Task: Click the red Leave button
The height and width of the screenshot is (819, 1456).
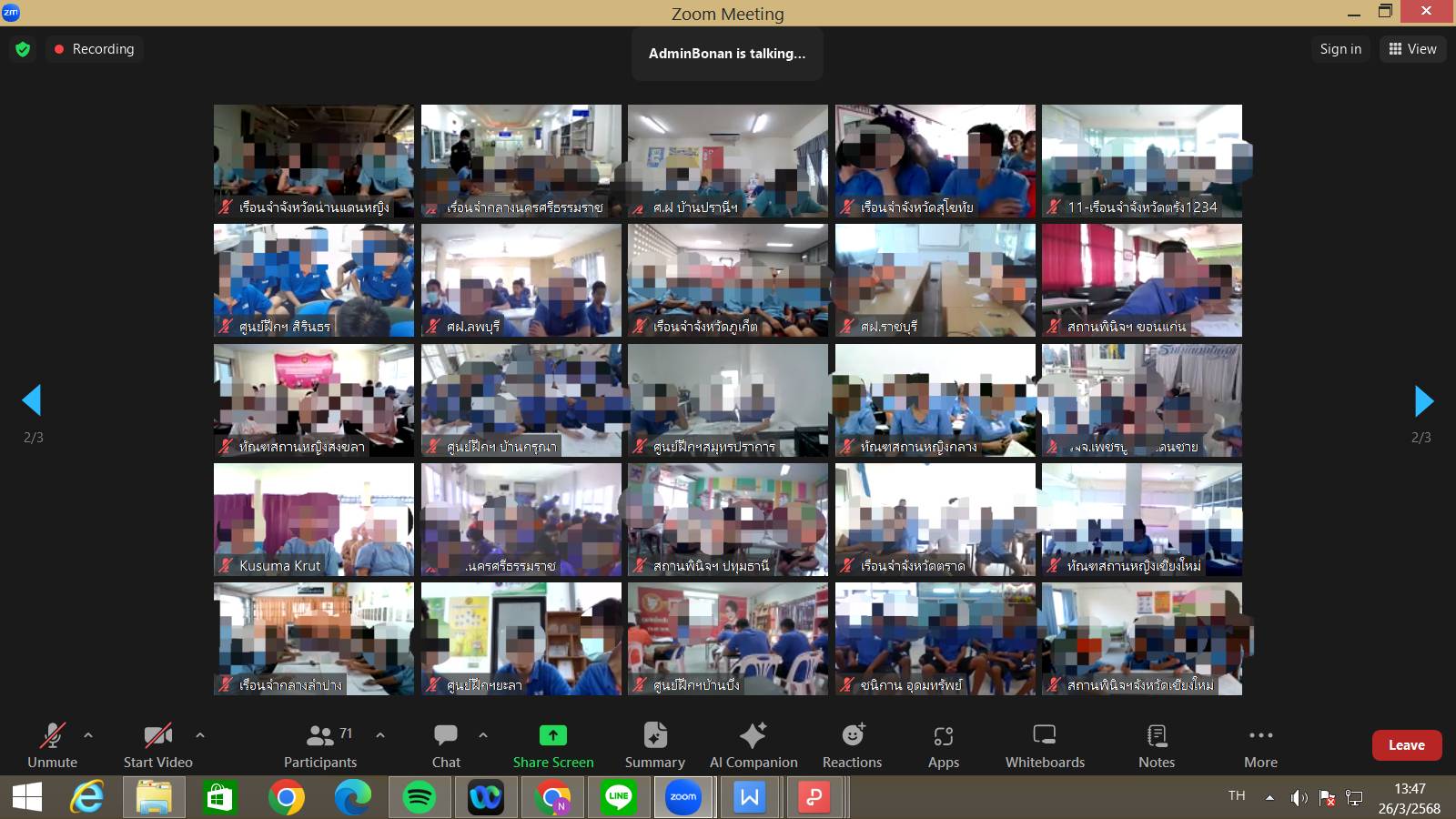Action: click(1406, 745)
